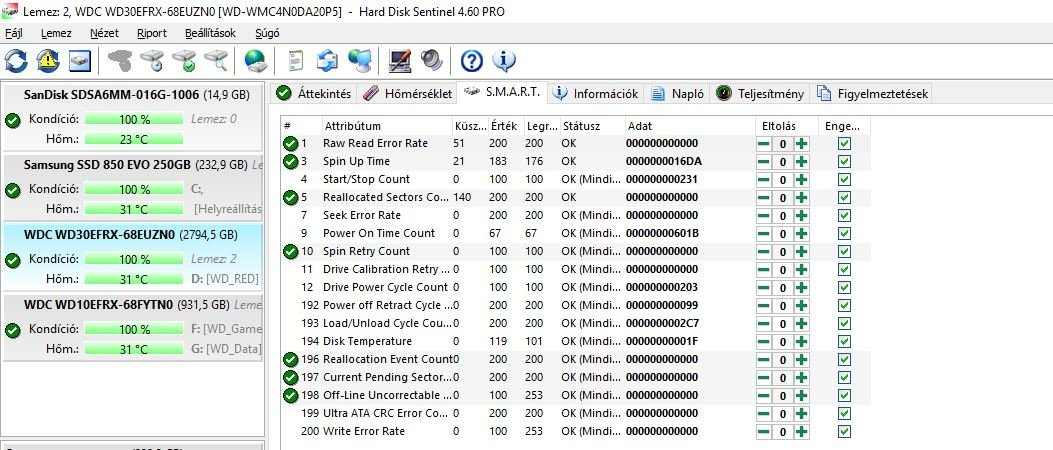Screen dimensions: 1053x450
Task: Click the green check icon beside SanDisk Kondíció
Action: pyautogui.click(x=12, y=120)
